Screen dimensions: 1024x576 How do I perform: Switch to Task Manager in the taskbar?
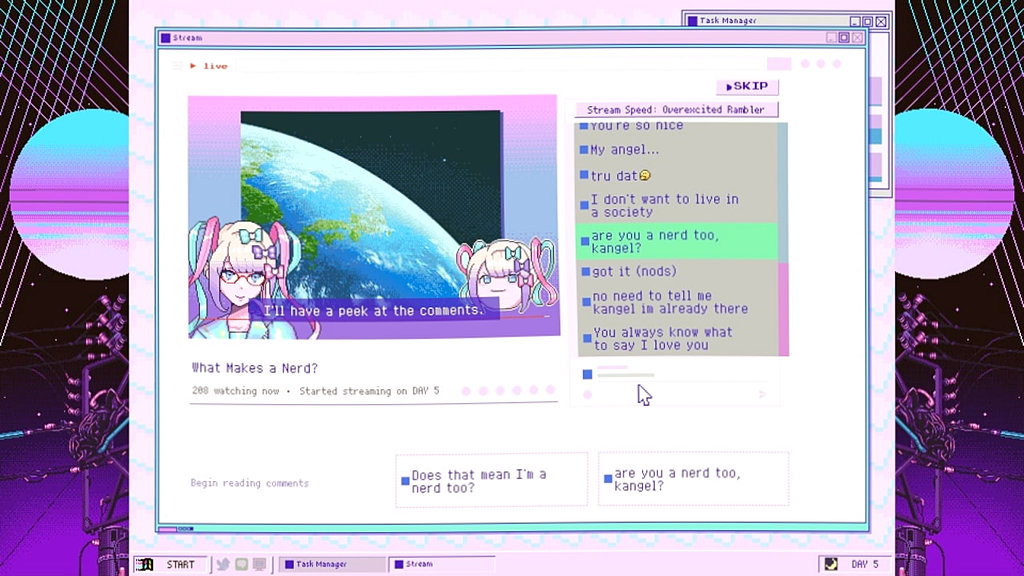[332, 564]
